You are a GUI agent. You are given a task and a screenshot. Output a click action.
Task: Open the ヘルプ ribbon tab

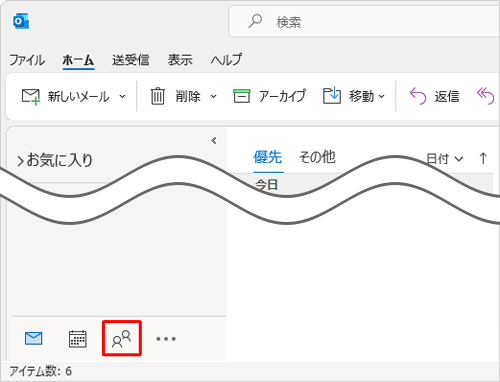coord(226,60)
